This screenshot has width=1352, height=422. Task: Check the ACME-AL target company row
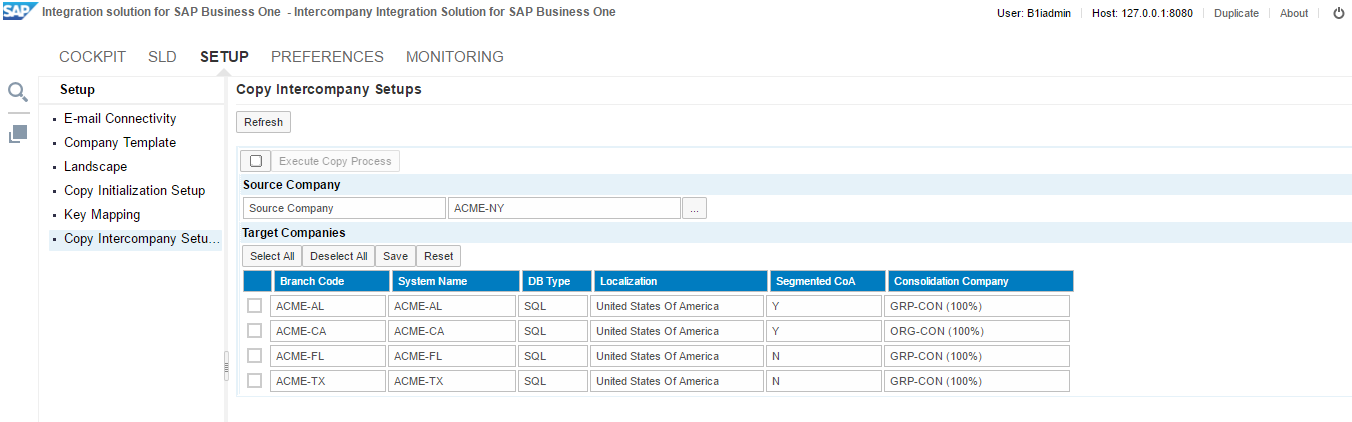tap(255, 306)
